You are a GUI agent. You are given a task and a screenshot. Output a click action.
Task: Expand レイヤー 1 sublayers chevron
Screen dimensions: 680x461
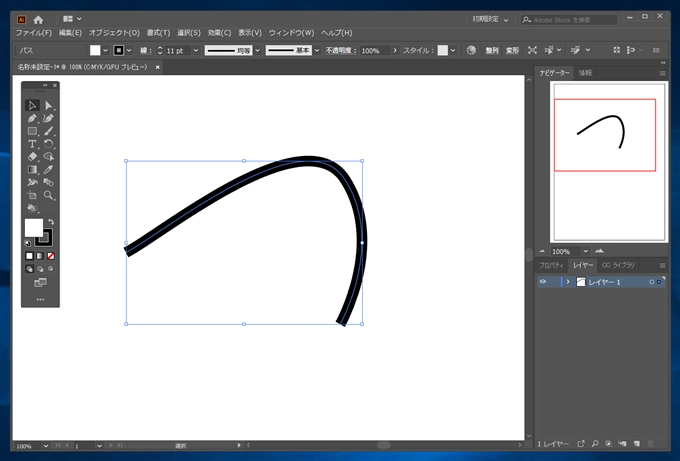point(568,282)
